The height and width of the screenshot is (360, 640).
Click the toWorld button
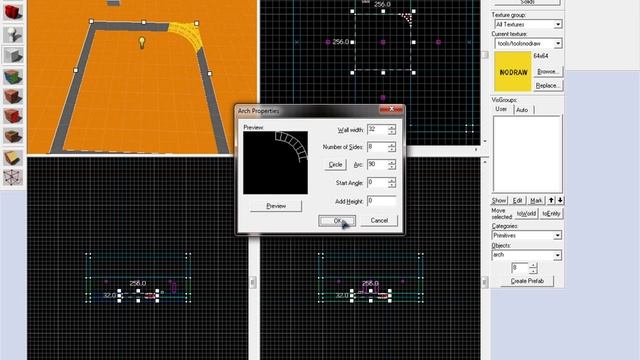(x=526, y=214)
